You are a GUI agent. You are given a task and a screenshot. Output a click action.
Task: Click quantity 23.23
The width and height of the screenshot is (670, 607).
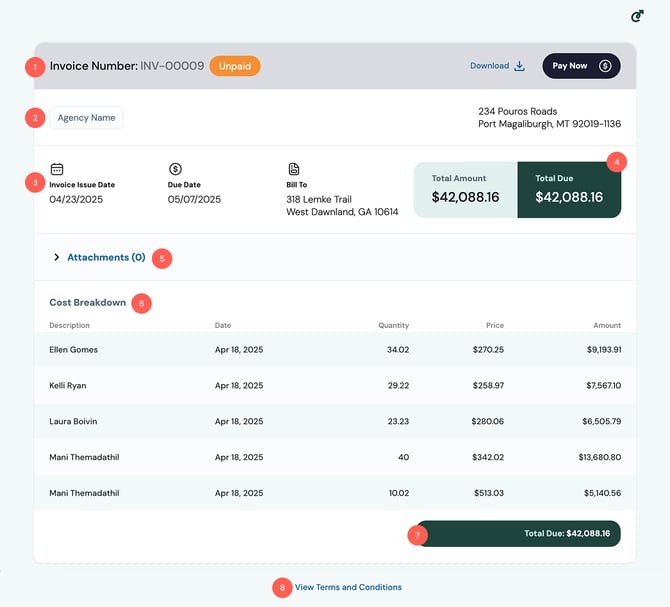pos(398,421)
